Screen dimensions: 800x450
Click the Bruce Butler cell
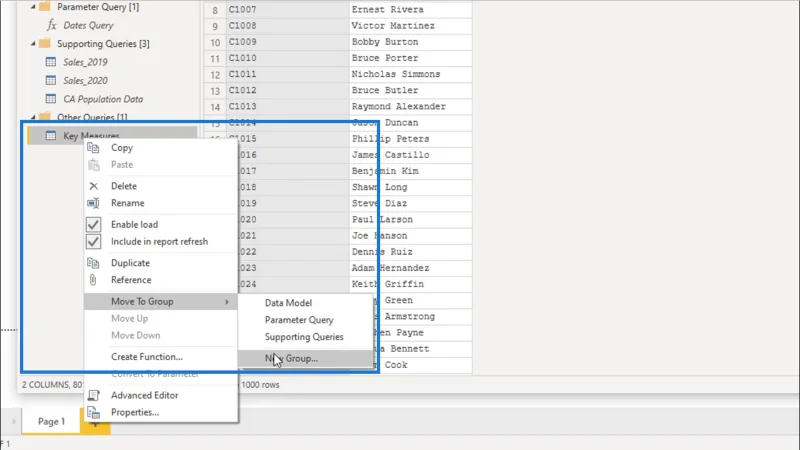[411, 90]
